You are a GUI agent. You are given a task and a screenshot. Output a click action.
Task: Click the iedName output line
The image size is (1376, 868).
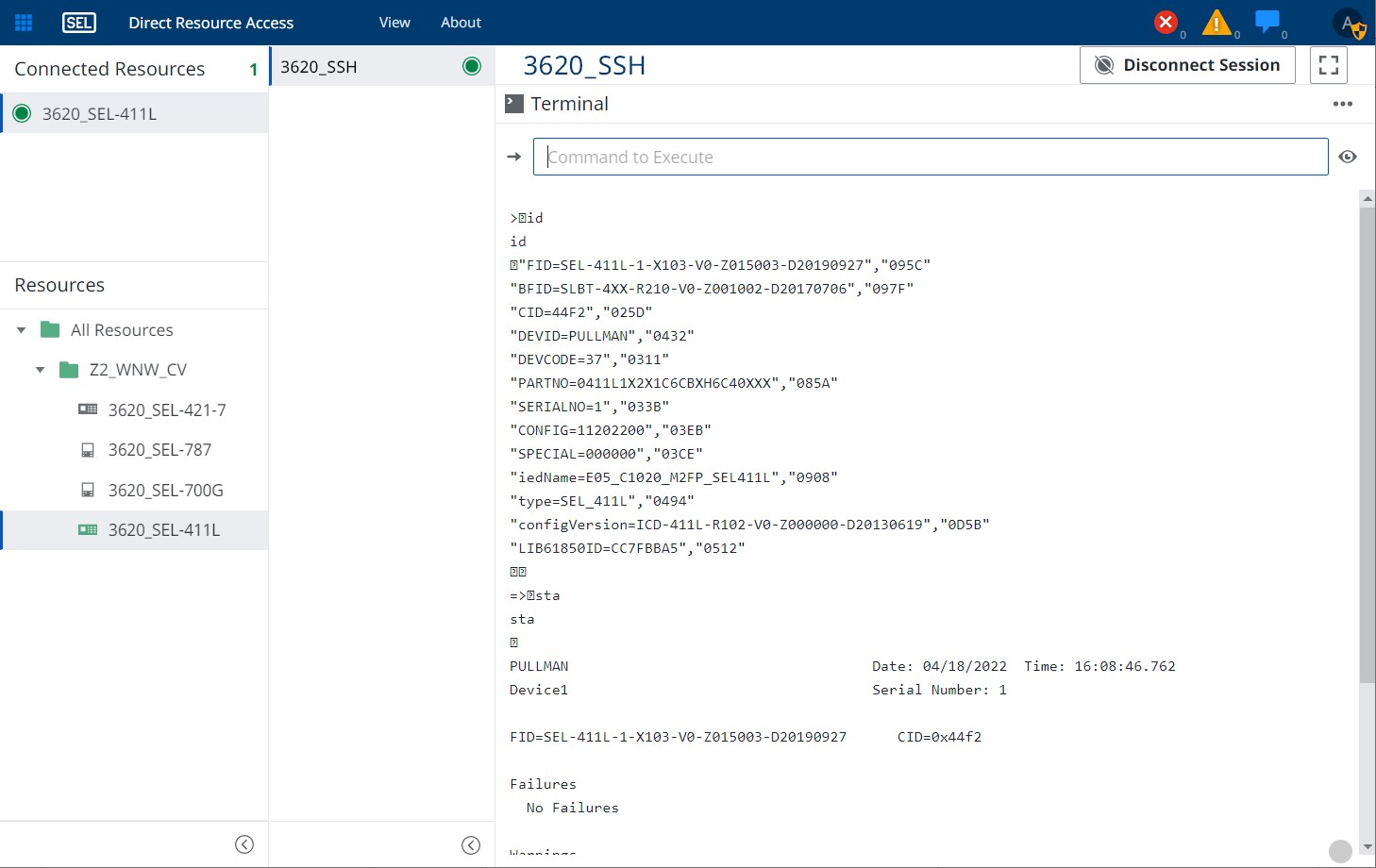click(674, 477)
